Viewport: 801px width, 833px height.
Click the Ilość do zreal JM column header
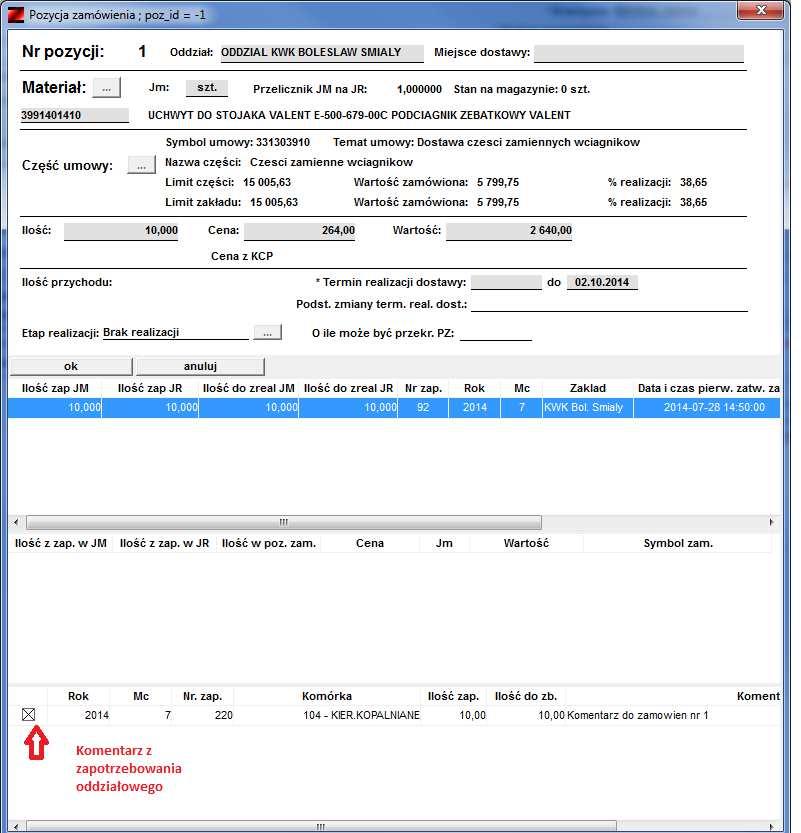249,388
